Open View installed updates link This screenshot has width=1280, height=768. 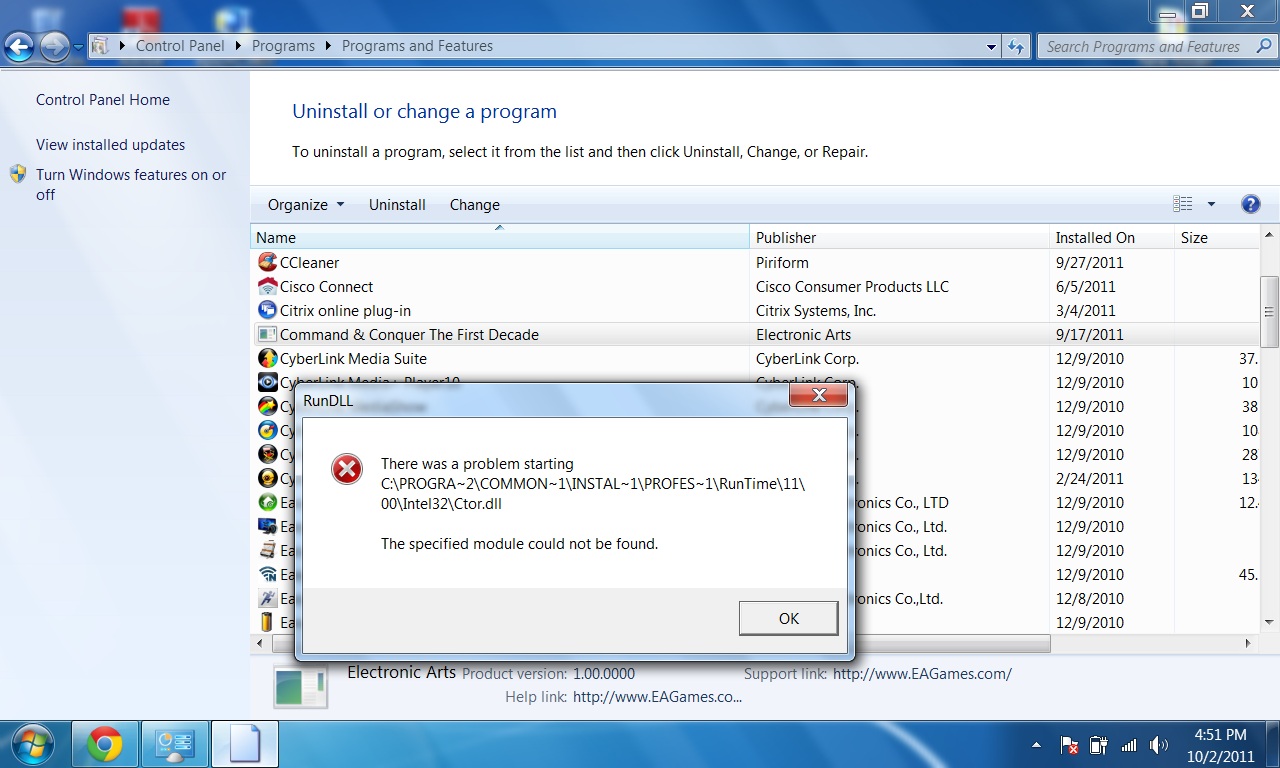click(x=110, y=145)
